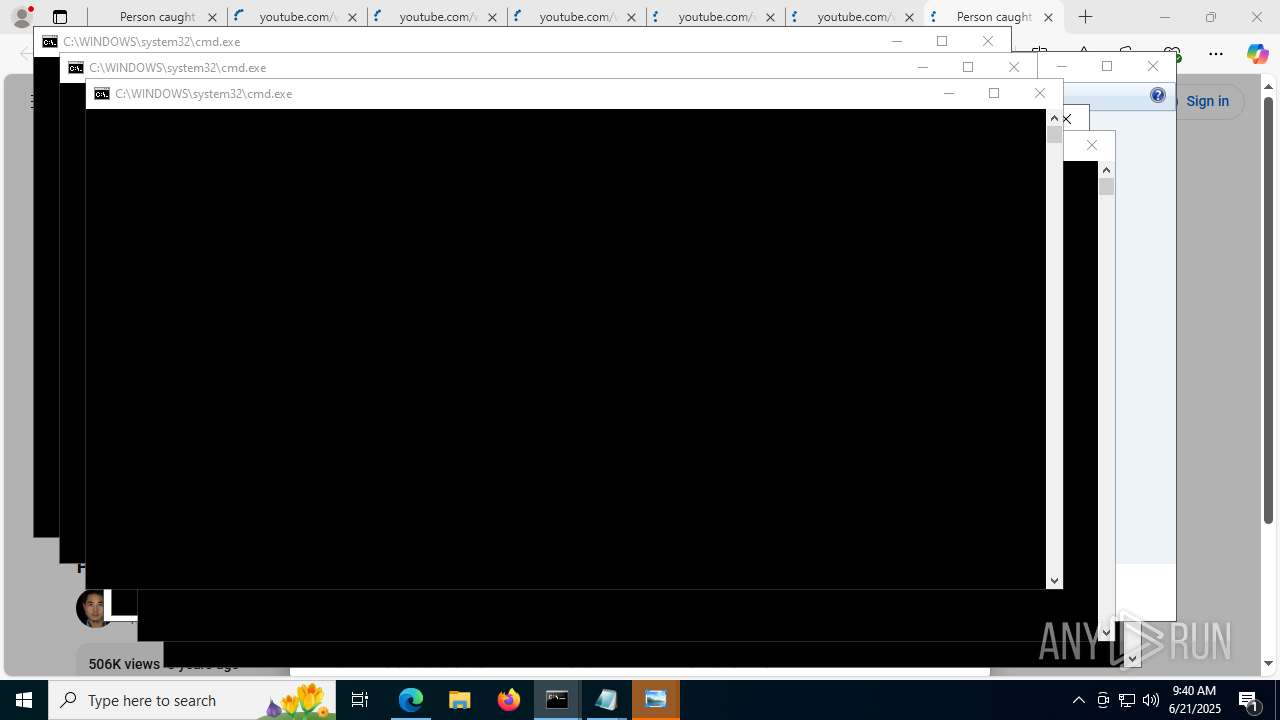Close the fourth youtube.com tab
Screen dimensions: 1280x720
point(770,17)
